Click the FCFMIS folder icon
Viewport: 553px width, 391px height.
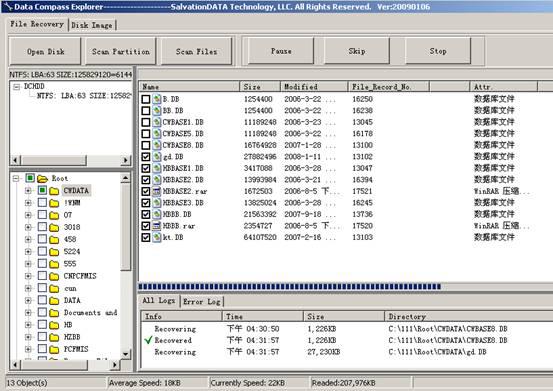[54, 349]
